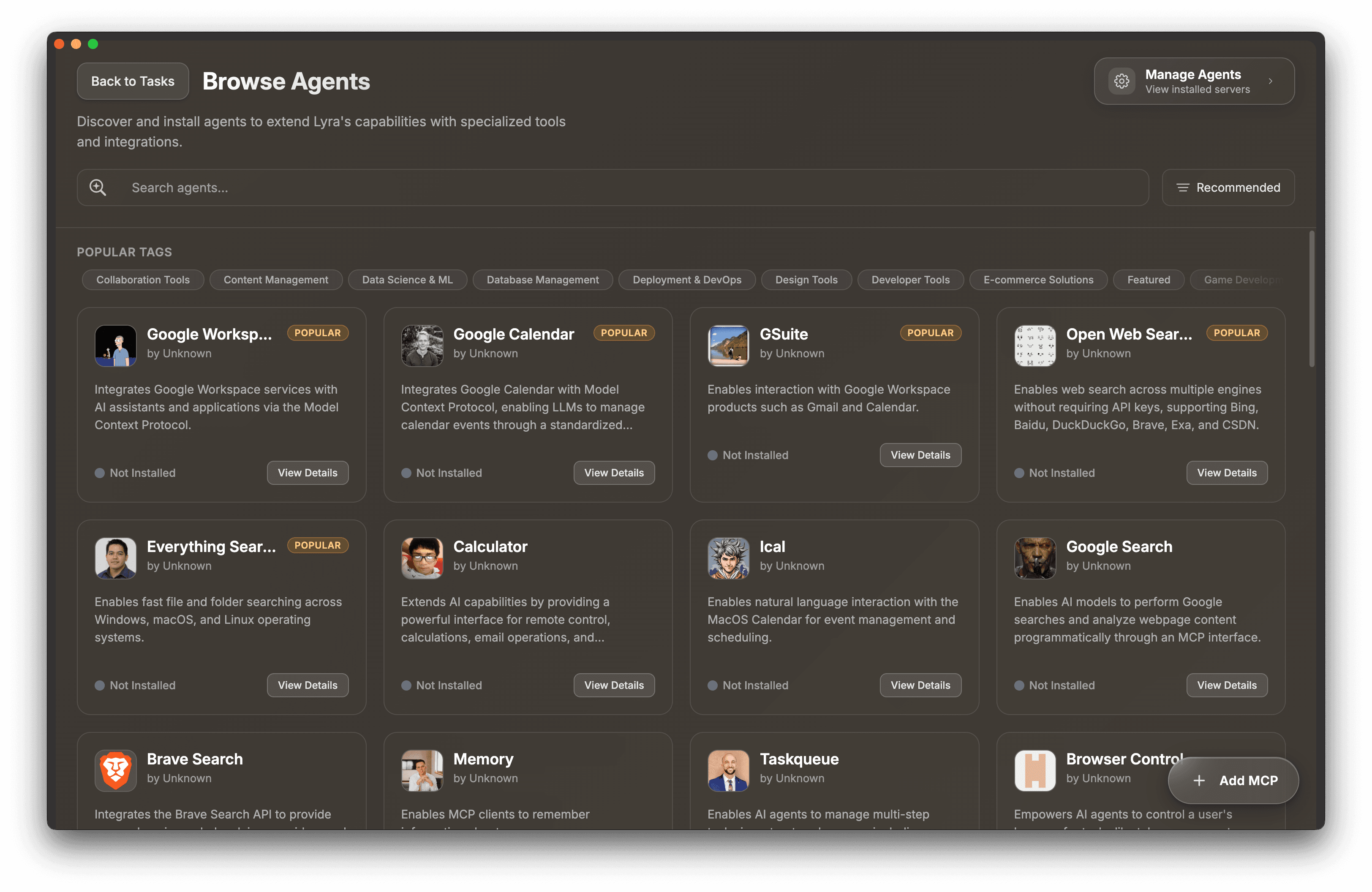Click the Open Web Search agent icon
The width and height of the screenshot is (1372, 892).
pyautogui.click(x=1035, y=346)
